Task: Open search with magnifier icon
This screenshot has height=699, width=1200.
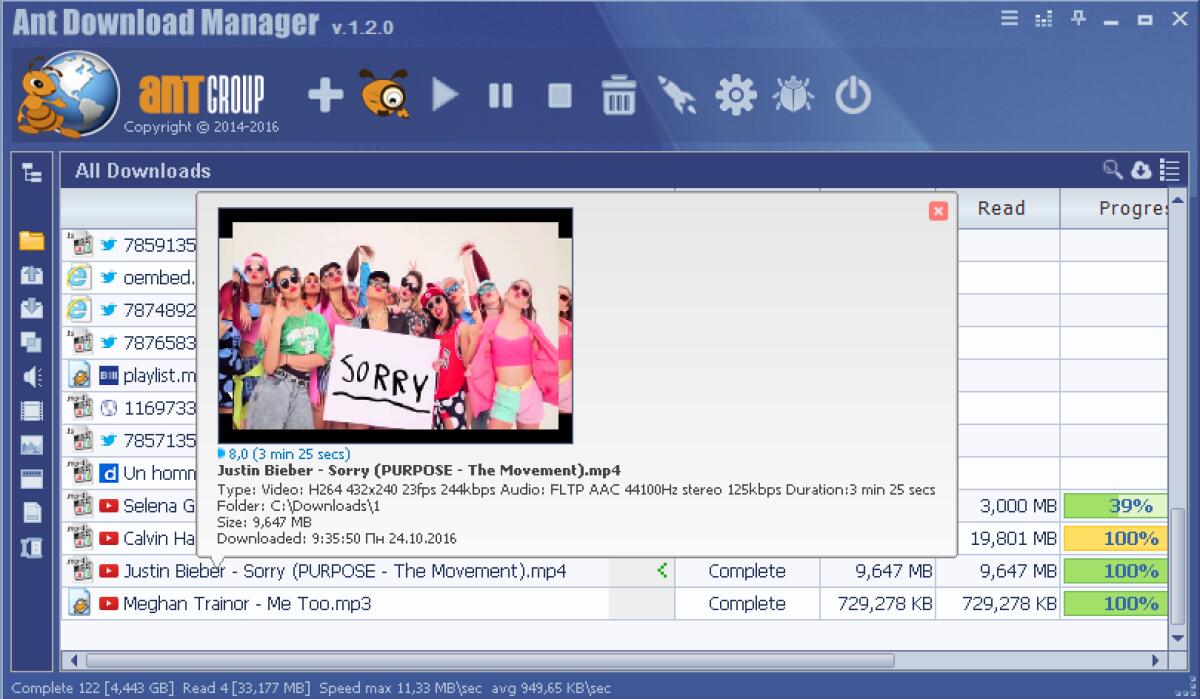Action: [x=1112, y=170]
